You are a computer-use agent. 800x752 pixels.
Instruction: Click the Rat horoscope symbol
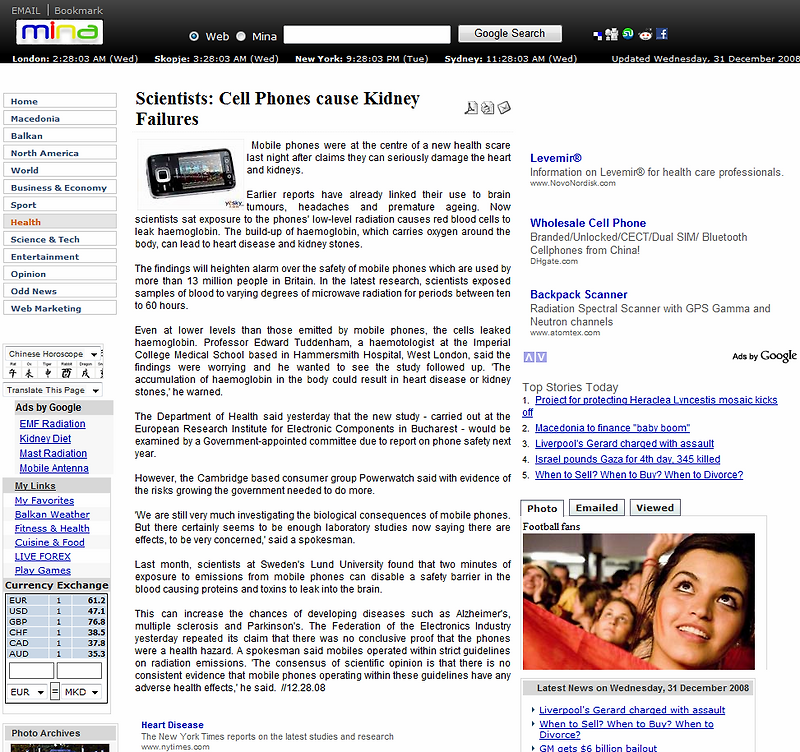(x=13, y=372)
